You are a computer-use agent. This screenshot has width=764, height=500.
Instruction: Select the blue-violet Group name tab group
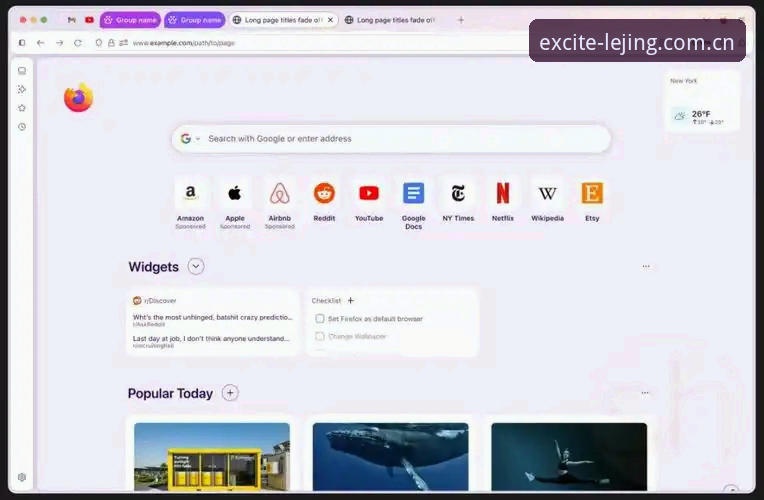tap(194, 20)
